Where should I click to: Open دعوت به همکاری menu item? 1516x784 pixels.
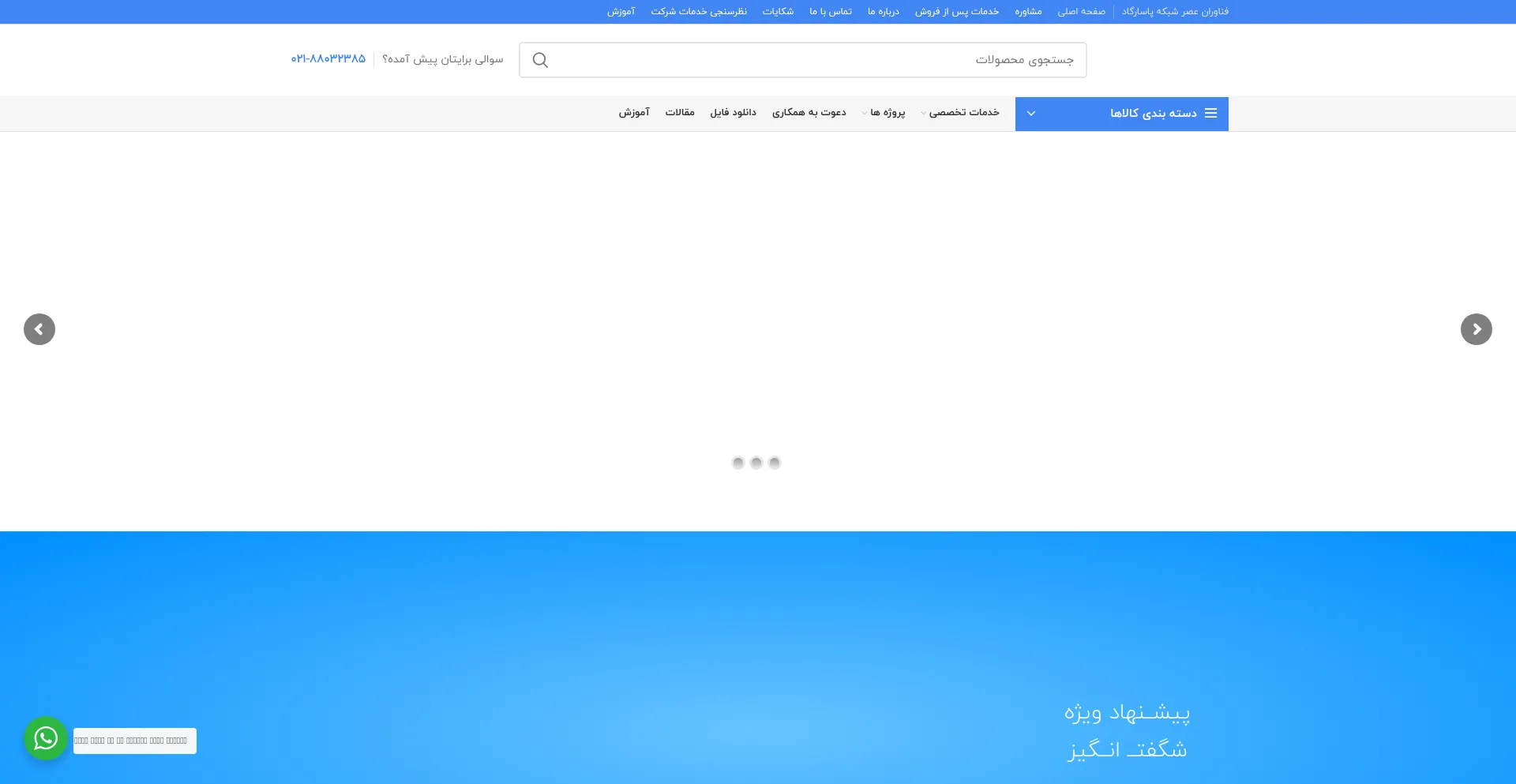(x=809, y=113)
